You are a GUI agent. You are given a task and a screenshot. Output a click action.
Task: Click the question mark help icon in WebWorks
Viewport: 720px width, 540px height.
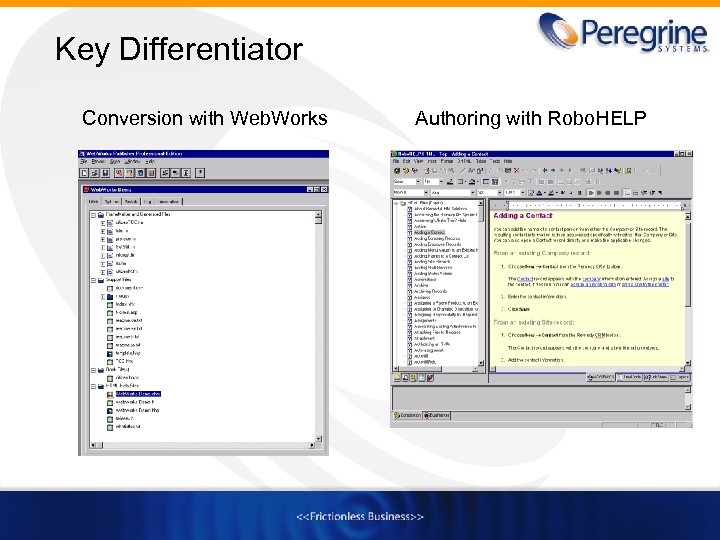click(200, 173)
